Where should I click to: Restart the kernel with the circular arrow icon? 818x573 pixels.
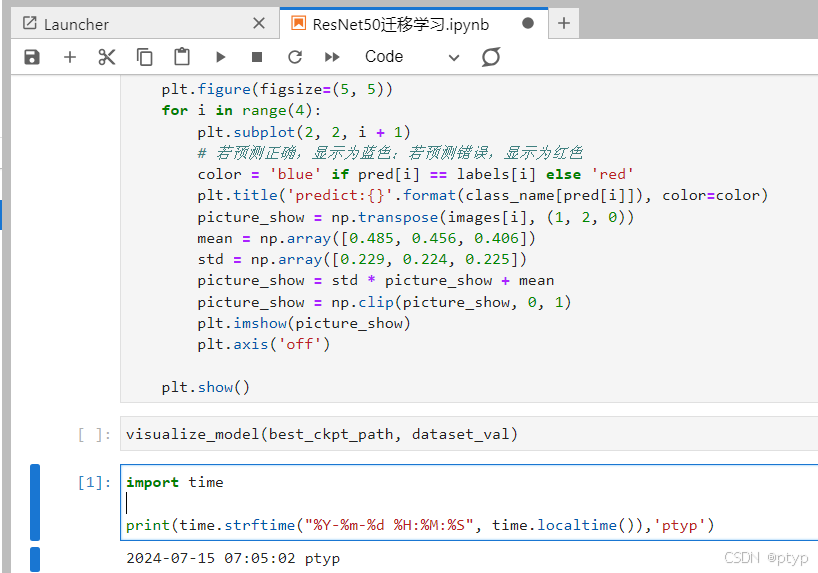click(295, 57)
